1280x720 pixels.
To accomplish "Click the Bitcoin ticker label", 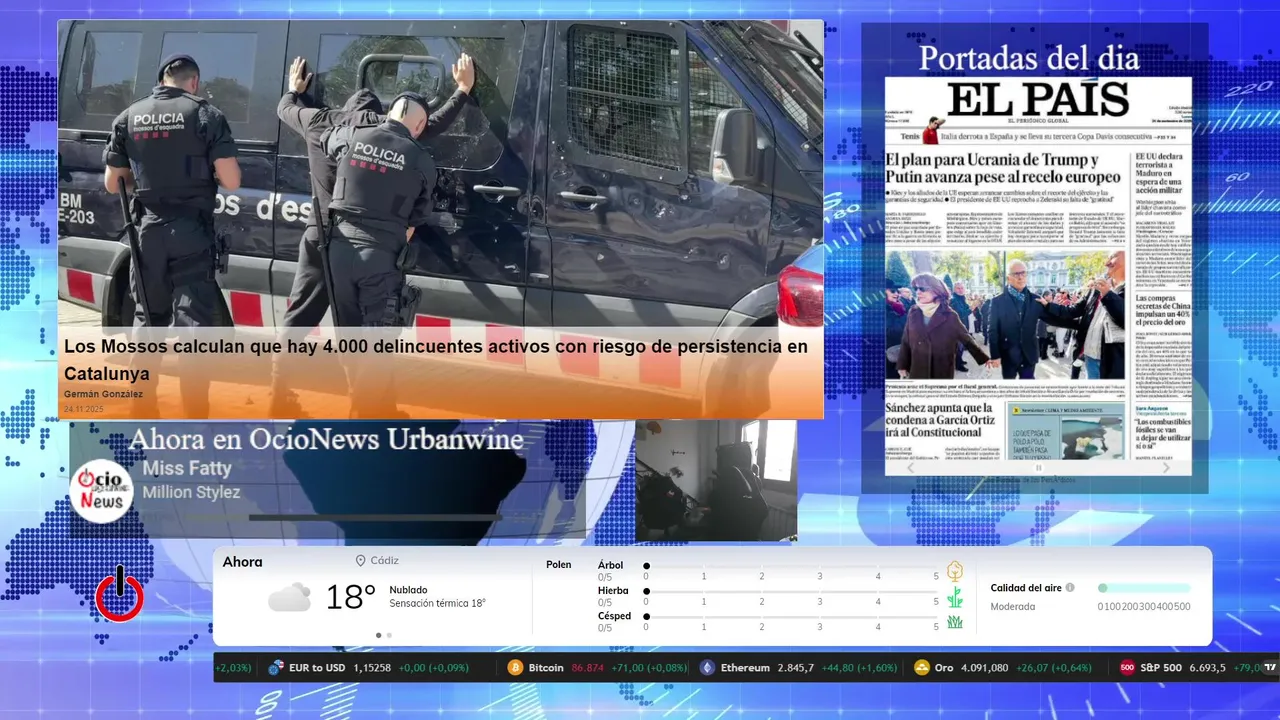I will point(546,667).
